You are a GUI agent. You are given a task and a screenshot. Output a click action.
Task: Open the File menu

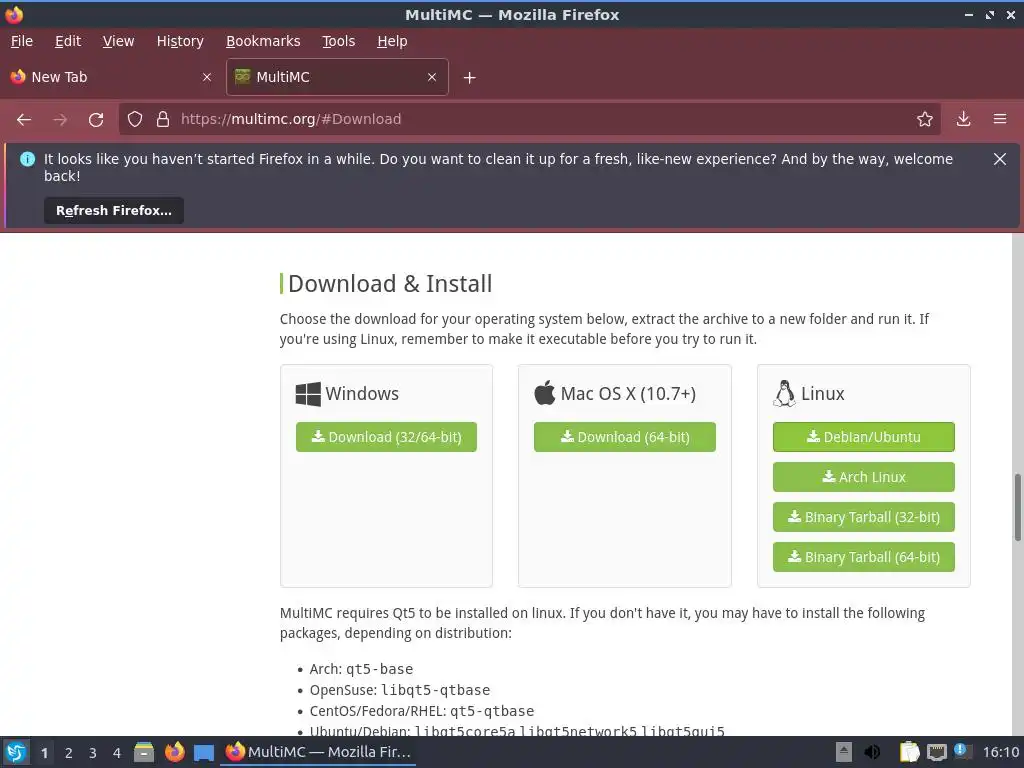22,41
